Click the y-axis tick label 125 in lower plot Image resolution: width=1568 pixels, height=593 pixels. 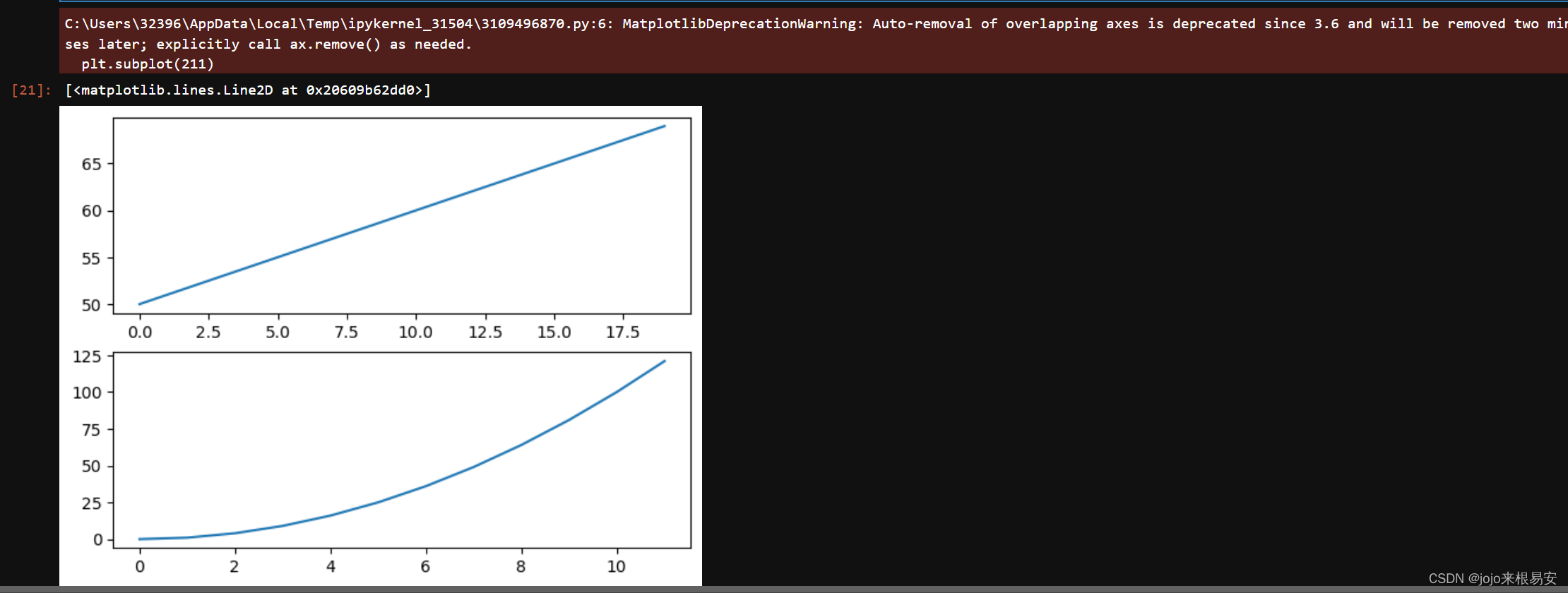coord(87,357)
